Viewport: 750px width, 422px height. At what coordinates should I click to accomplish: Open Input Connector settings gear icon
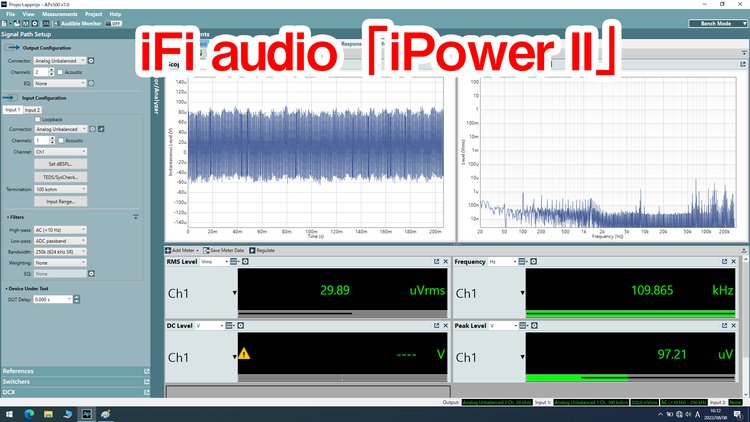pos(93,129)
